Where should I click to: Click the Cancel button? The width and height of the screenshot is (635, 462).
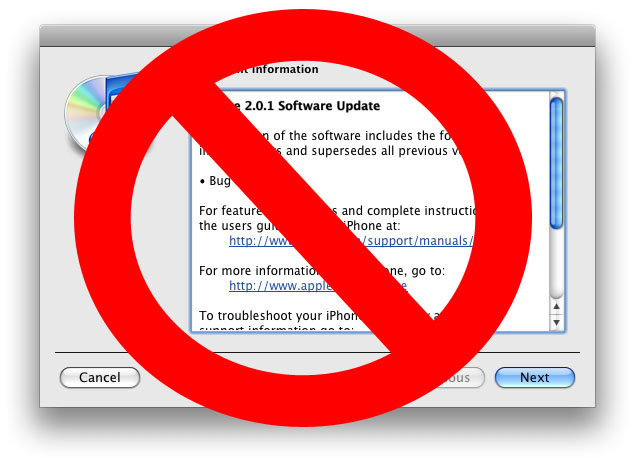point(100,377)
